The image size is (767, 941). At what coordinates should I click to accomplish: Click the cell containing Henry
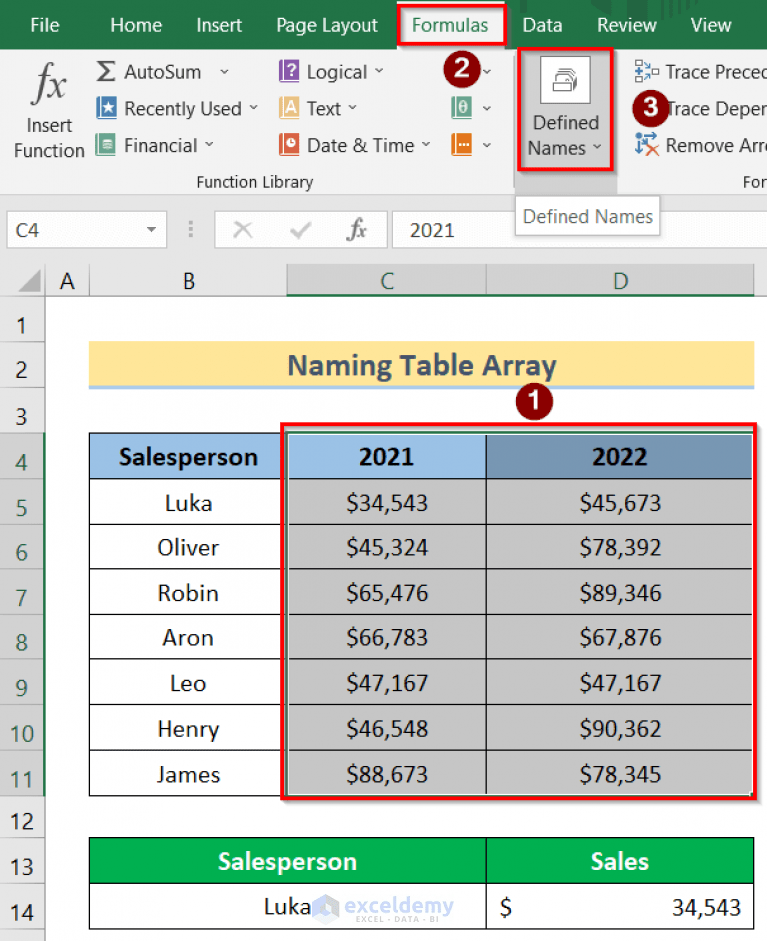coord(188,728)
